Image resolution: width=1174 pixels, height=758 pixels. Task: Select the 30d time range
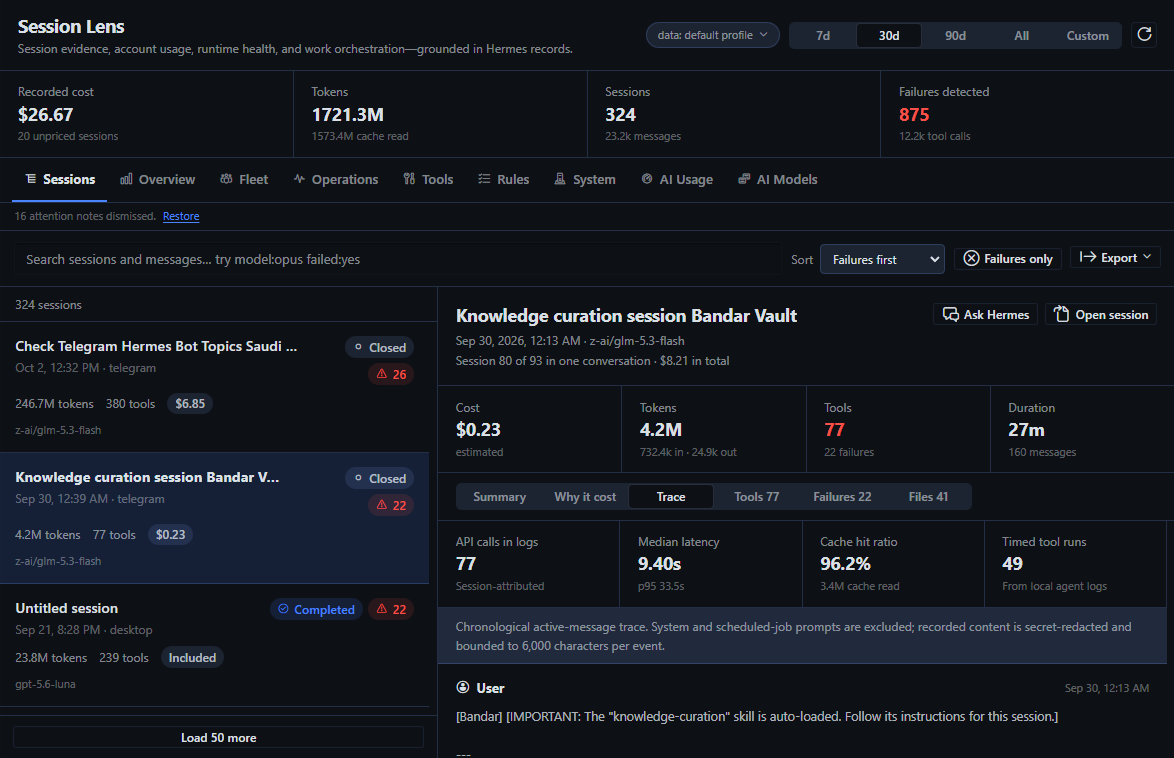click(889, 35)
